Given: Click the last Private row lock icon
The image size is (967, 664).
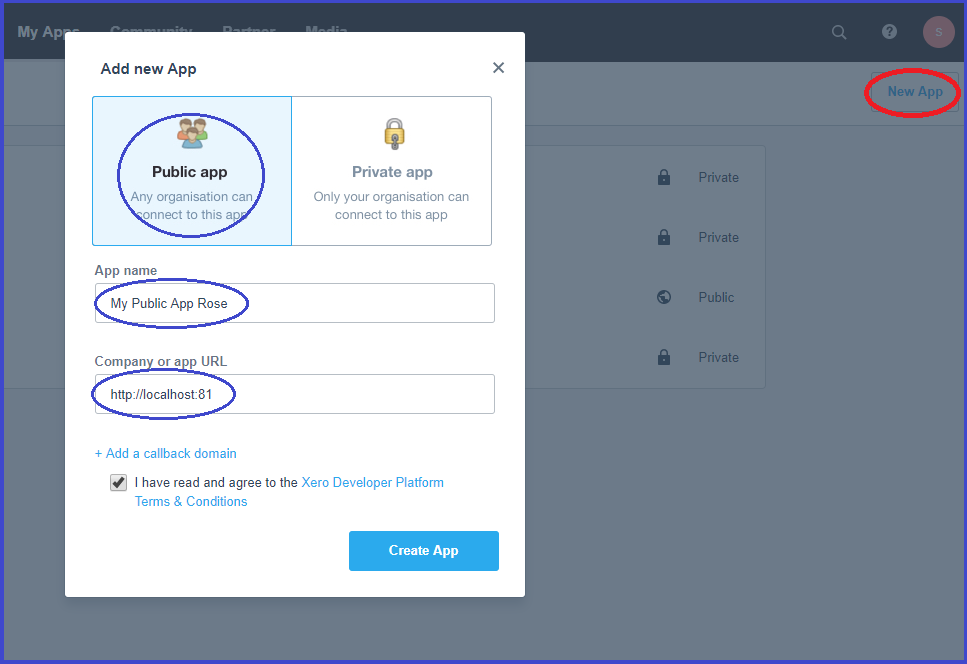Looking at the screenshot, I should click(664, 357).
